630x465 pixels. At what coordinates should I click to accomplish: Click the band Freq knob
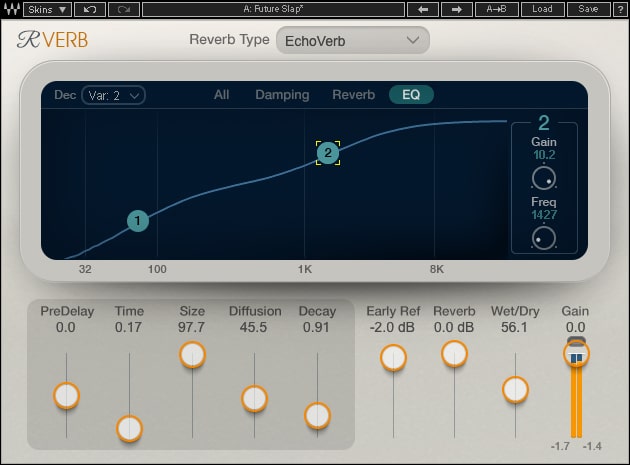544,238
